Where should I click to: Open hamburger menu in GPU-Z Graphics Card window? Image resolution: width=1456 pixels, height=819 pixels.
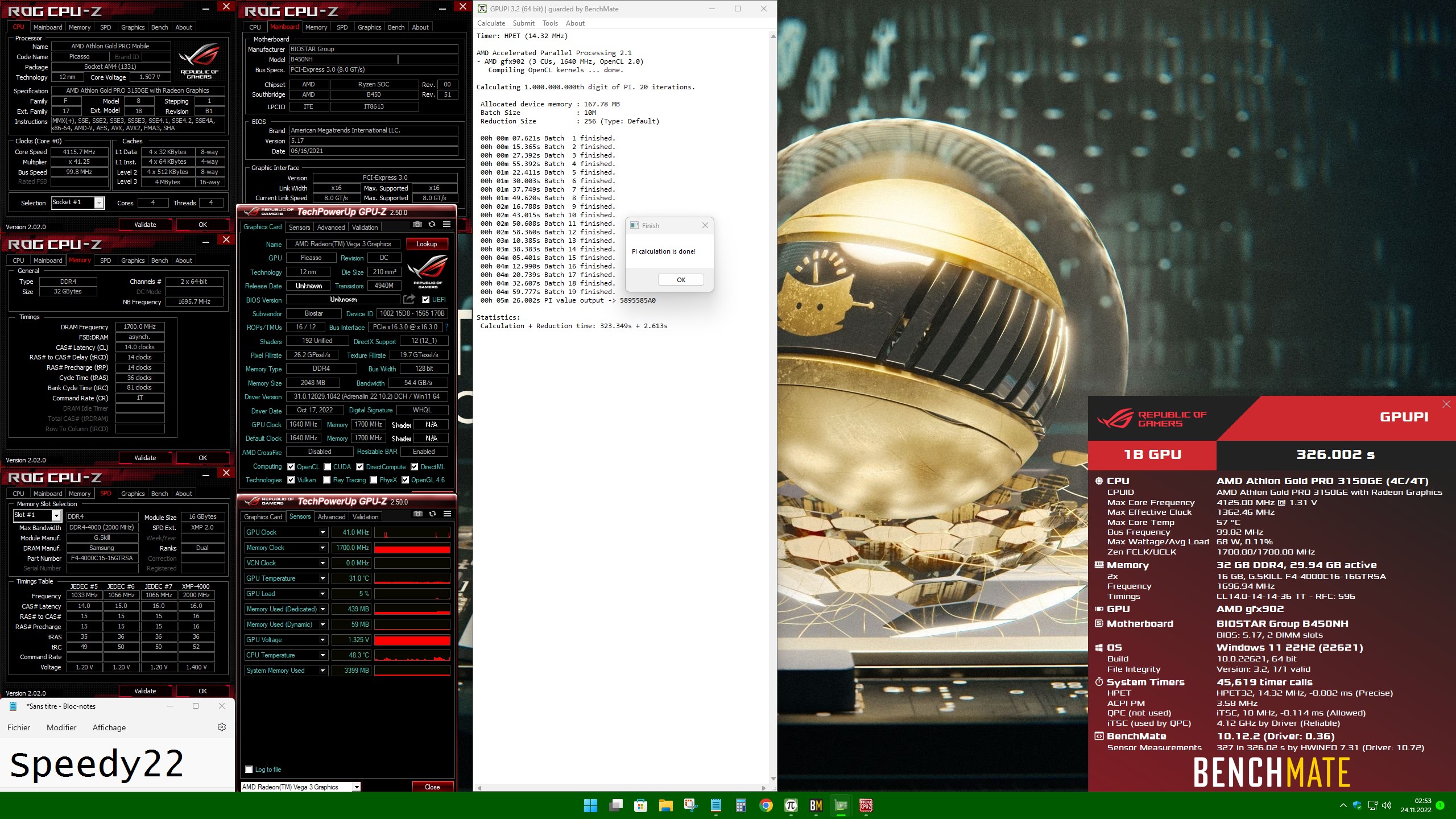447,225
